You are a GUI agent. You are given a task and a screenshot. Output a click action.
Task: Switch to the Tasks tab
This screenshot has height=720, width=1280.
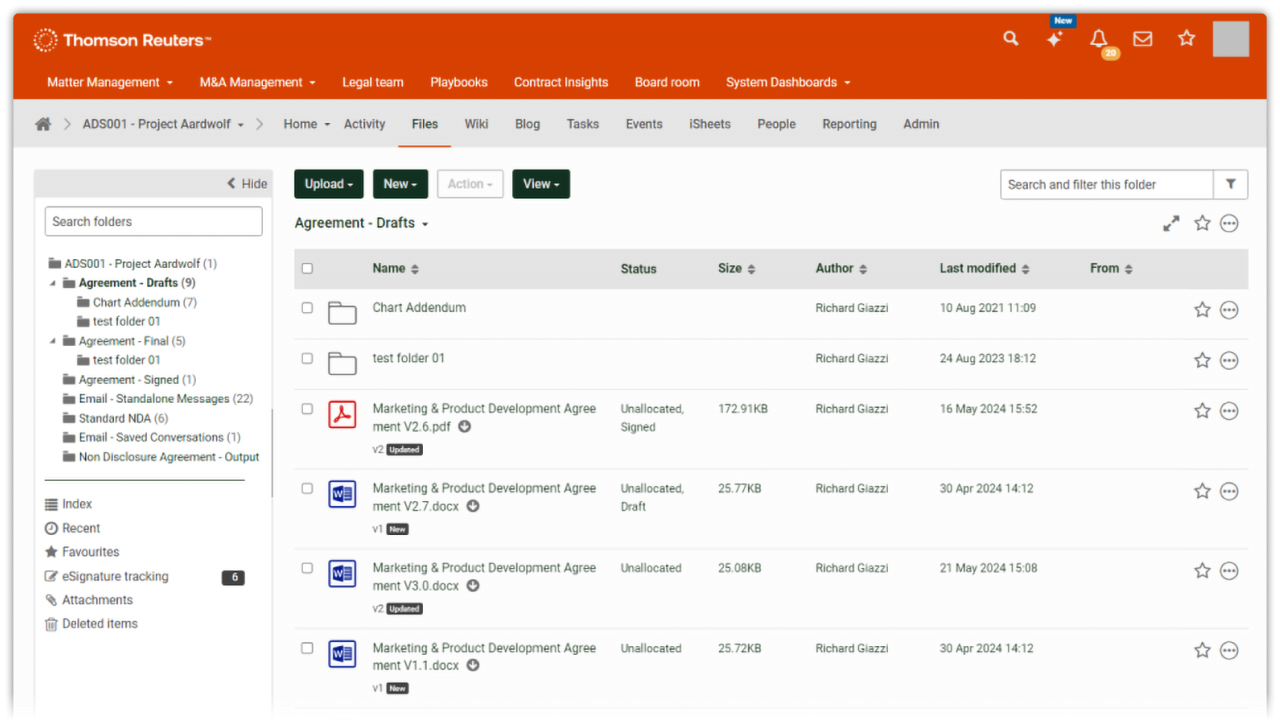(x=582, y=124)
